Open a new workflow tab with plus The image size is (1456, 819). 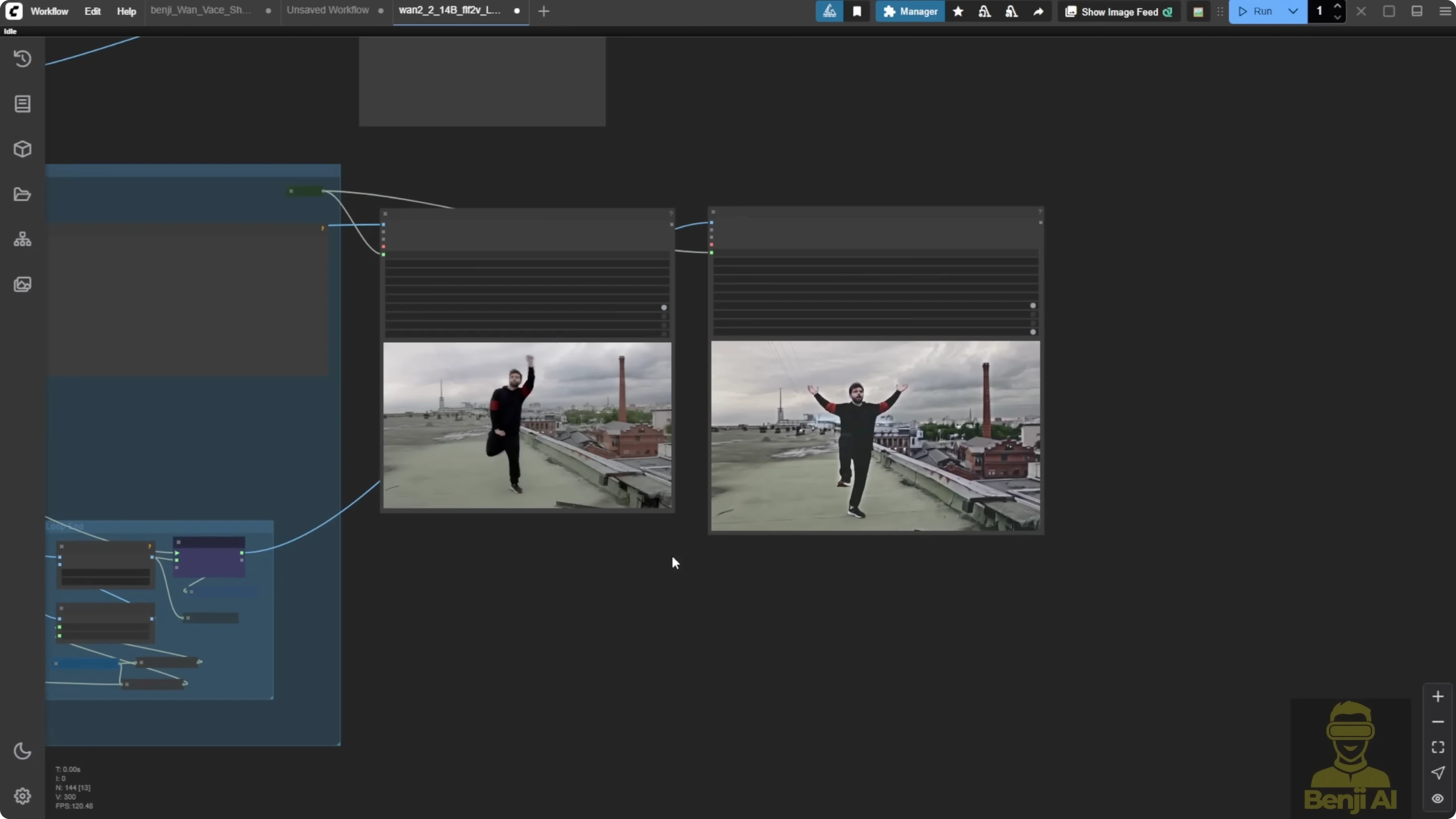(543, 11)
